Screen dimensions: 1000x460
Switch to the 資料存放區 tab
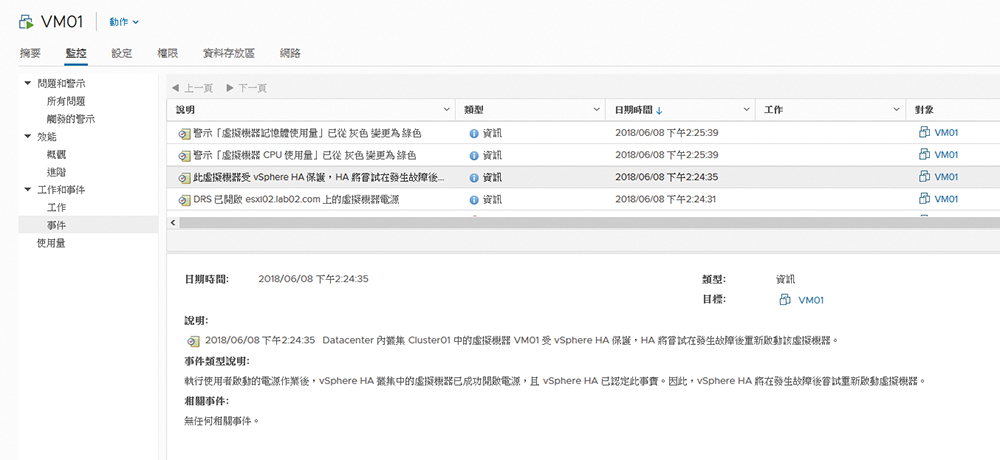[229, 53]
